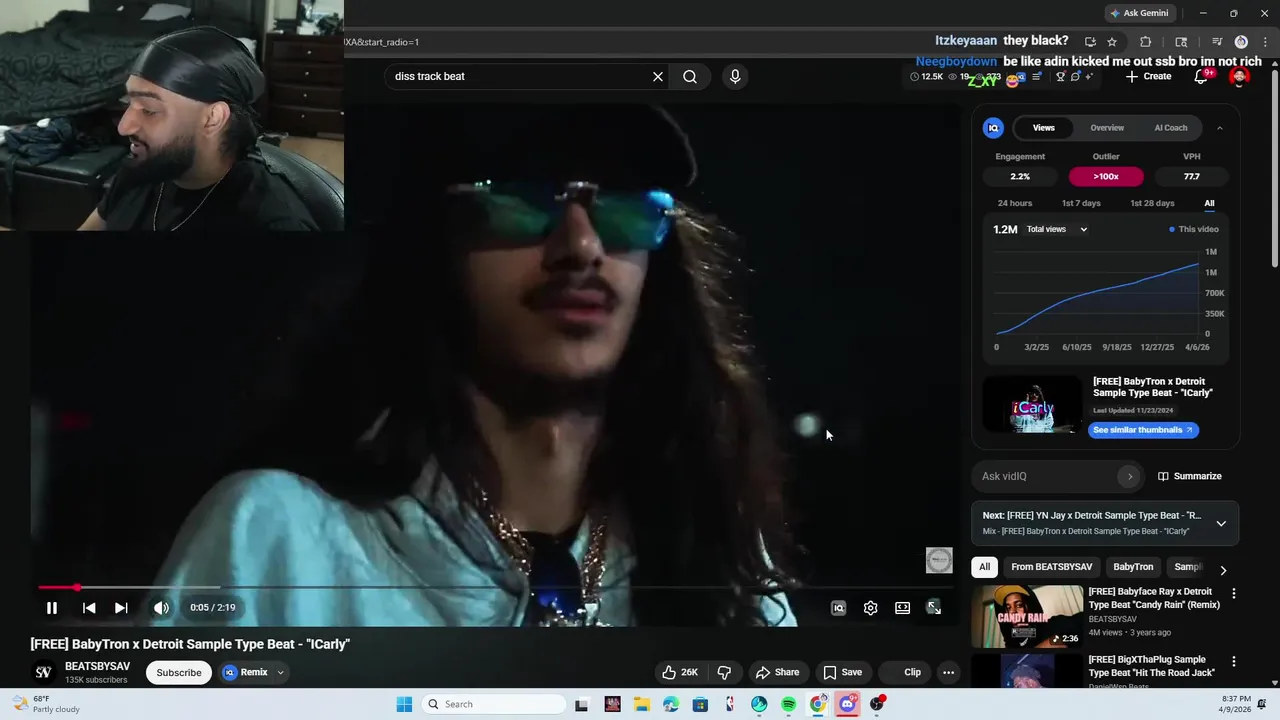Select the 24 hours range
The image size is (1280, 720).
(1015, 203)
